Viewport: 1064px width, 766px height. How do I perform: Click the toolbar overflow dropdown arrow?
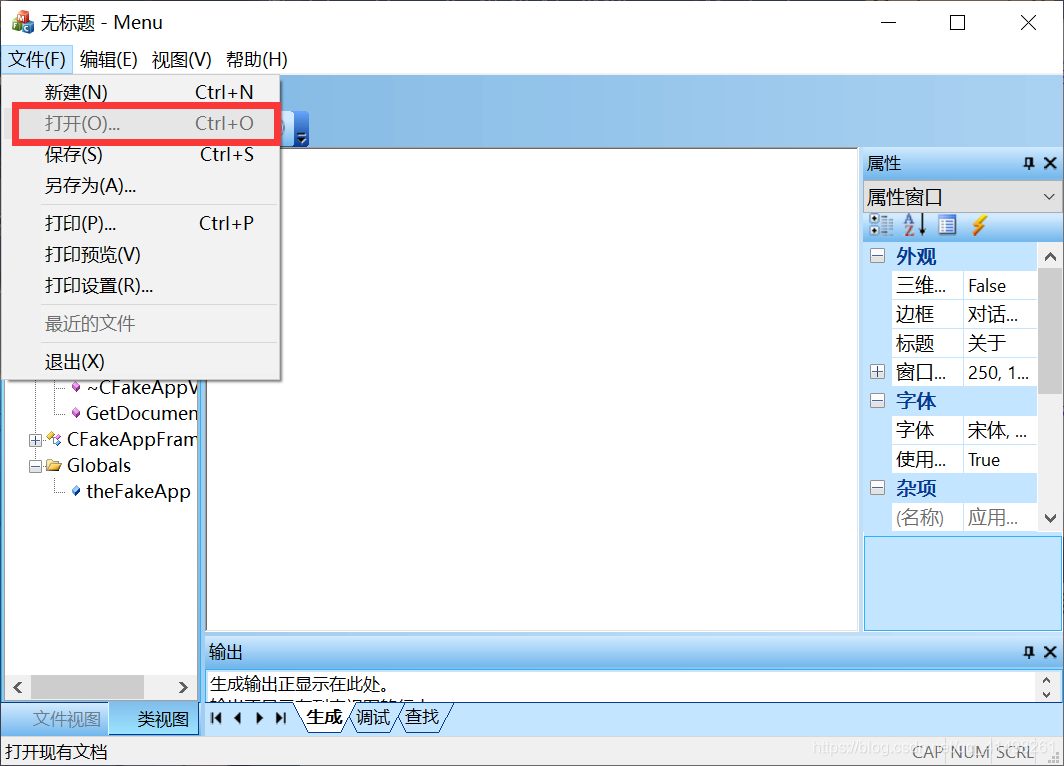tap(301, 130)
